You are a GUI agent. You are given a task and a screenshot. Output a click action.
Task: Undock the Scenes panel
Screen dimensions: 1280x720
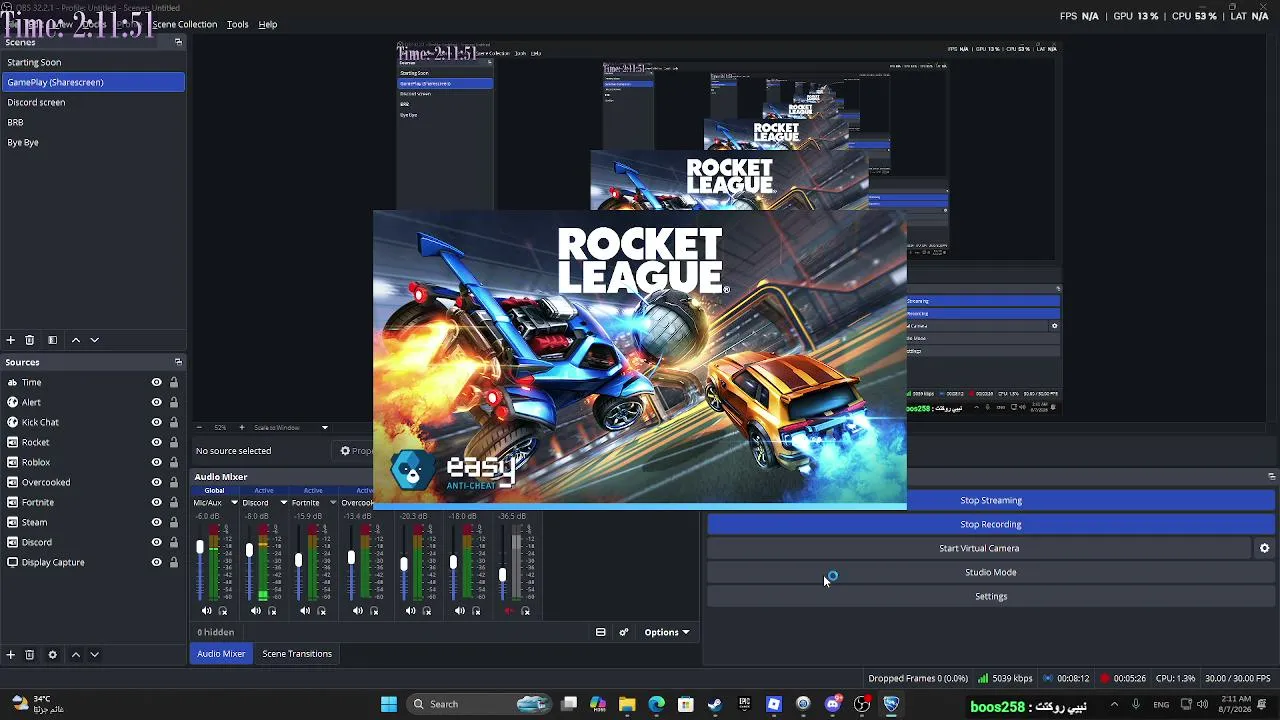click(178, 42)
